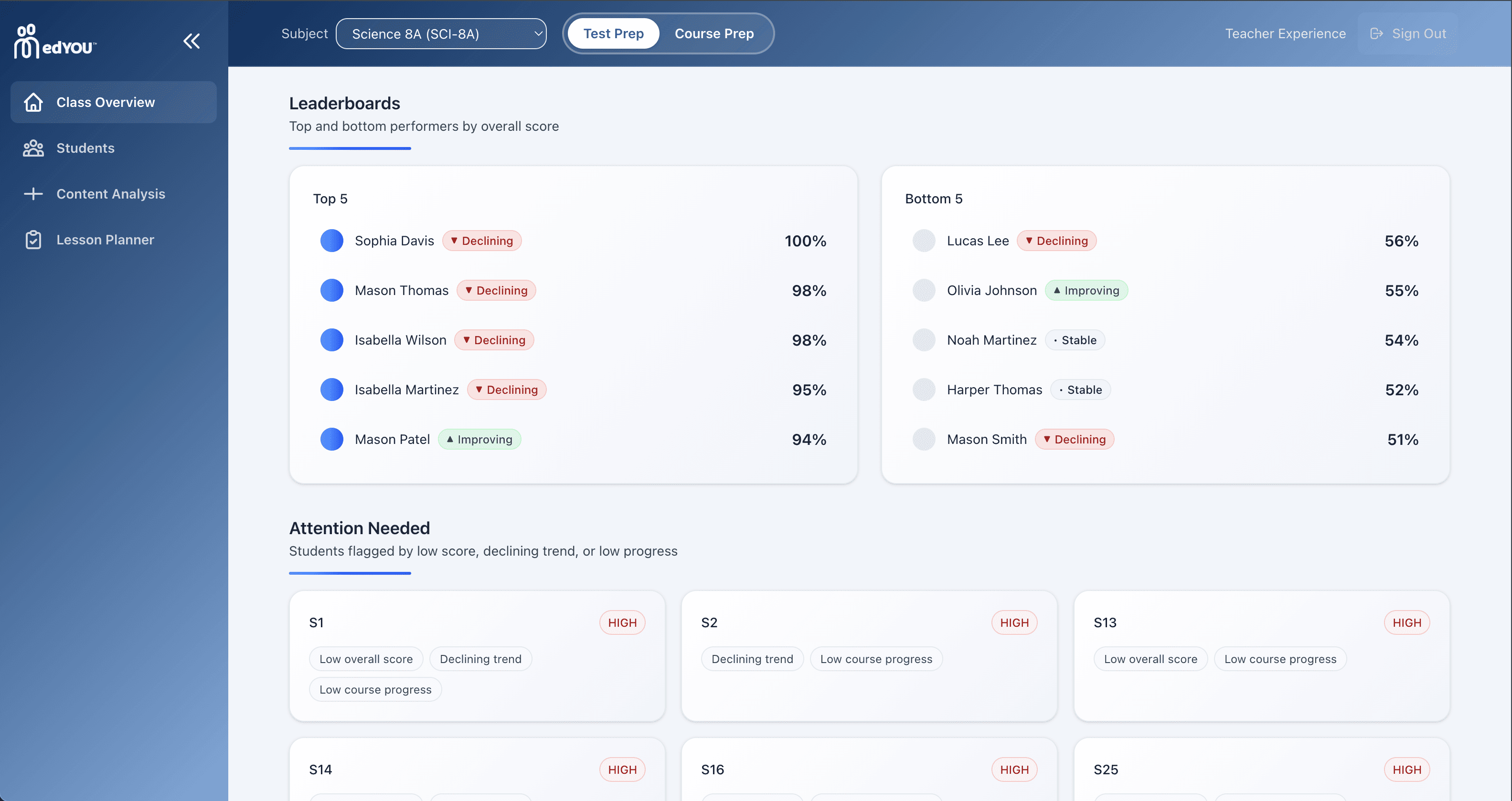Click Low course progress tag on S2
Image resolution: width=1512 pixels, height=801 pixels.
[876, 659]
